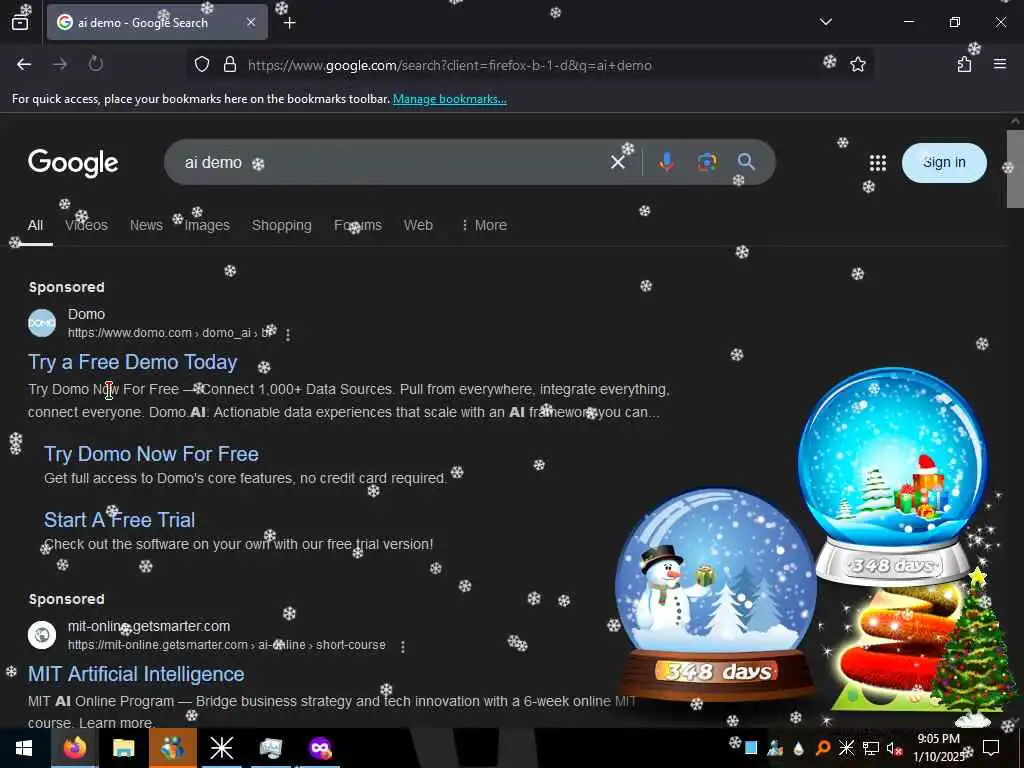Open 'Try a Free Demo Today' link
1024x768 pixels.
(133, 362)
